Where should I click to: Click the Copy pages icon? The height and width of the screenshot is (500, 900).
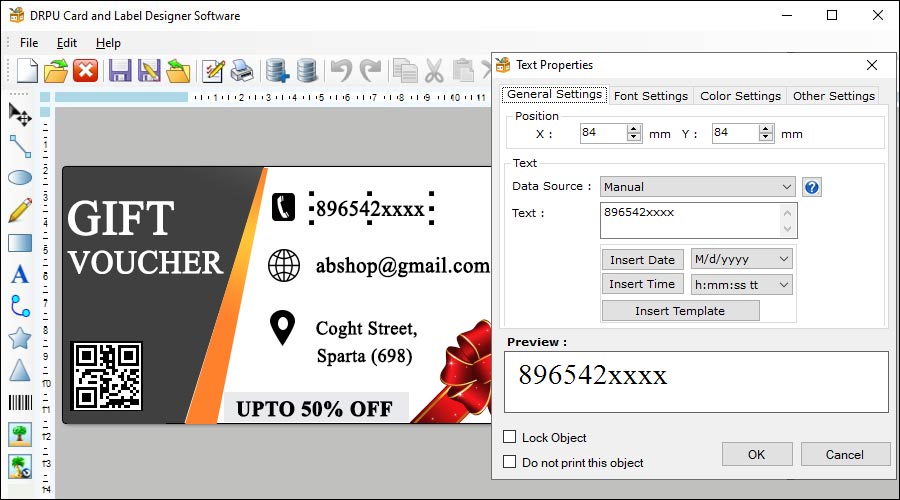click(405, 71)
